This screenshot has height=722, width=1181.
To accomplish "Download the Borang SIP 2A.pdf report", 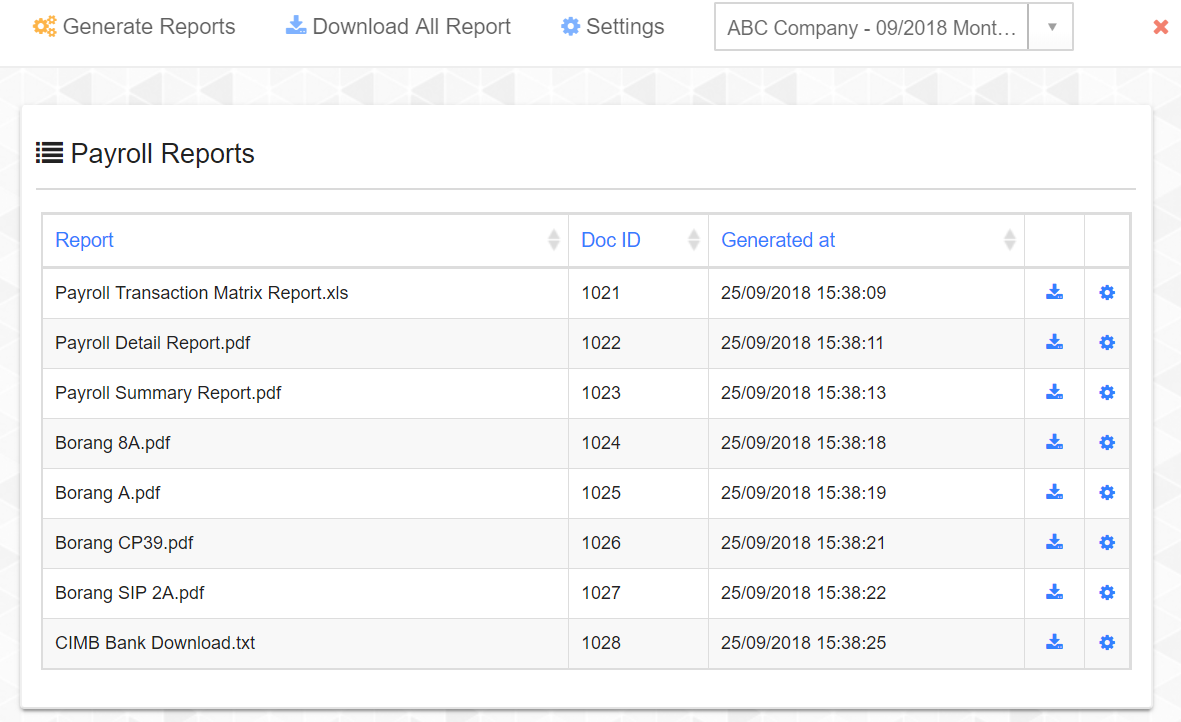I will [1054, 592].
